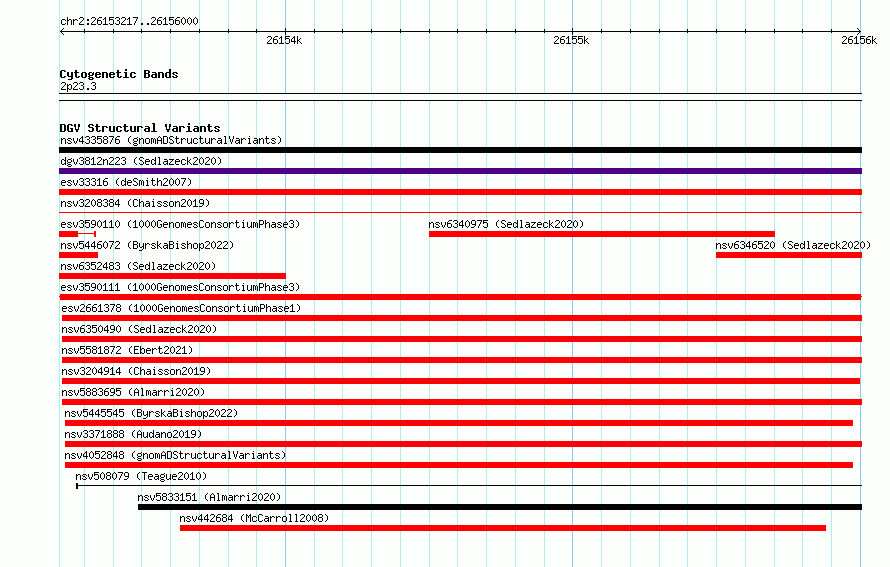
Task: Open nsv442684 McCarroll2008 variant label
Action: pos(254,518)
